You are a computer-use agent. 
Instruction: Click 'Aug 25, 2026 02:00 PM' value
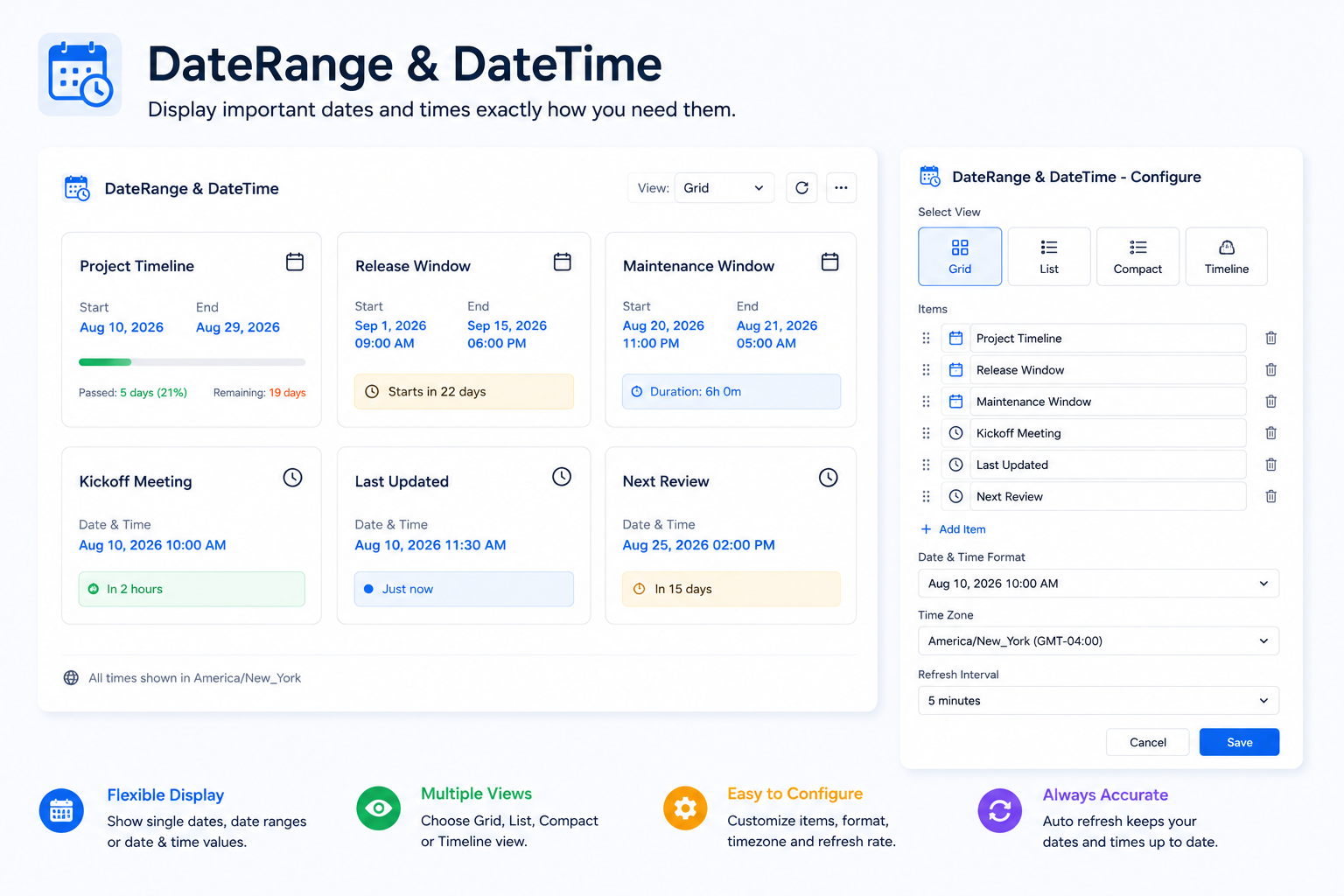pyautogui.click(x=698, y=544)
